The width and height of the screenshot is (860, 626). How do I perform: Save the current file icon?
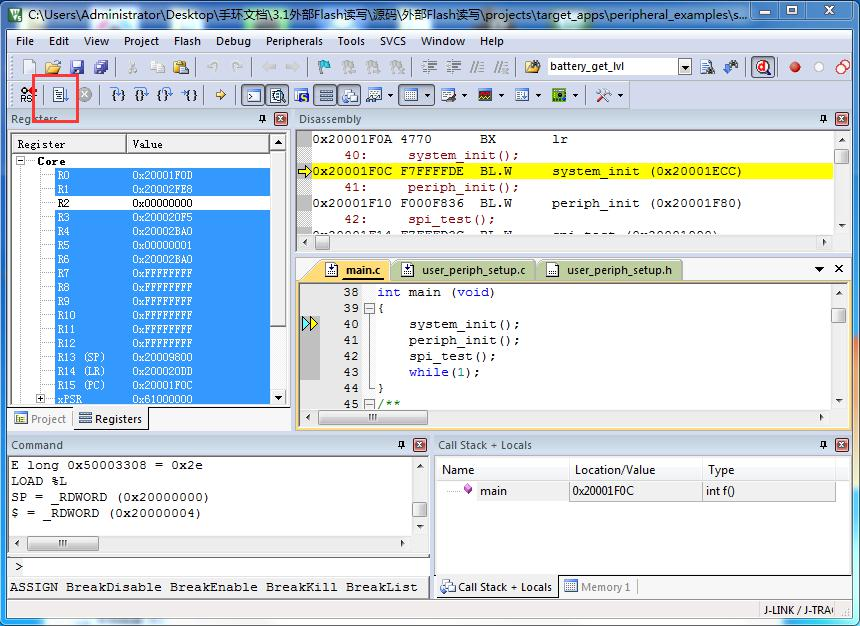[x=77, y=67]
